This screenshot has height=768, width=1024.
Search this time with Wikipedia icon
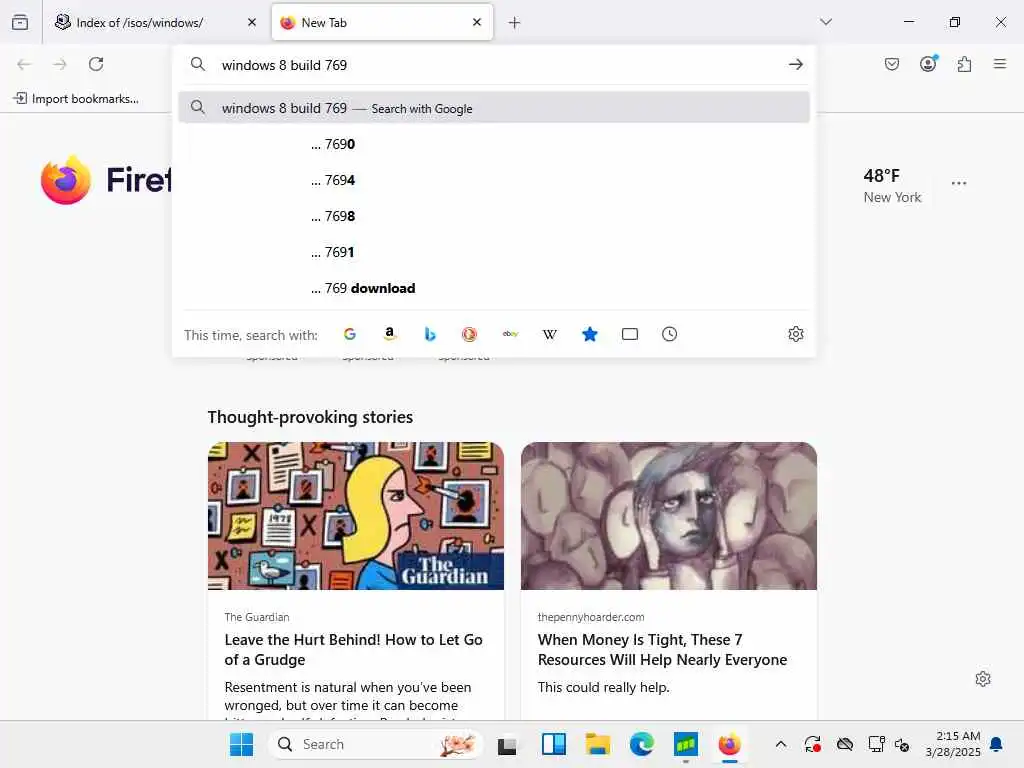pos(550,334)
